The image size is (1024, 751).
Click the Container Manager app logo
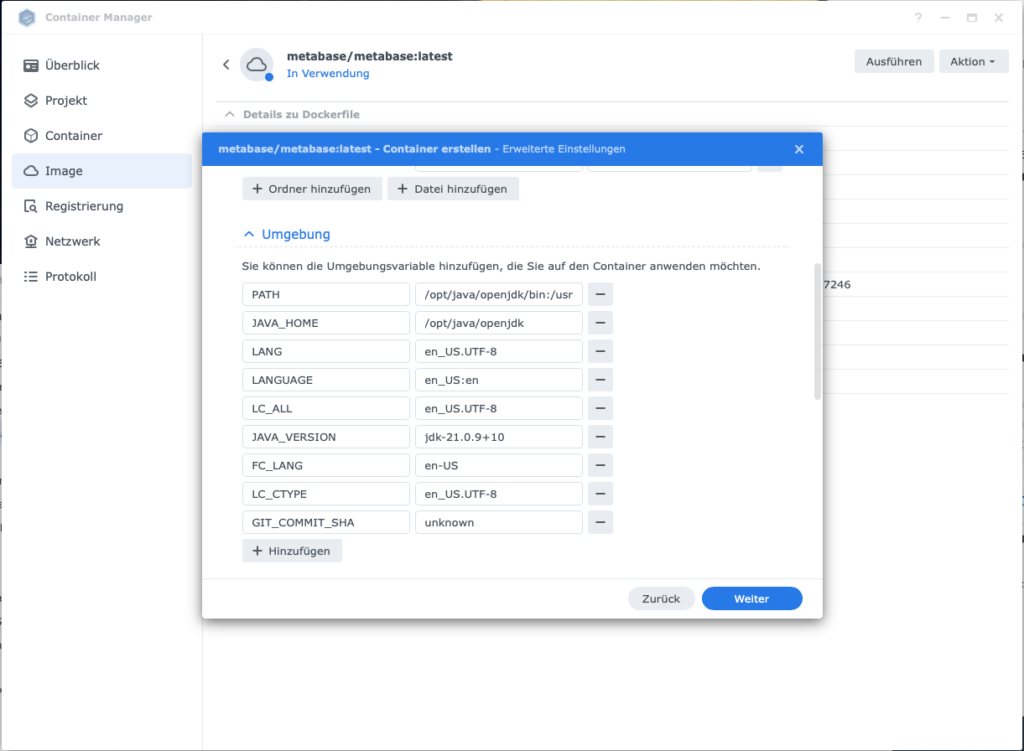click(x=27, y=18)
